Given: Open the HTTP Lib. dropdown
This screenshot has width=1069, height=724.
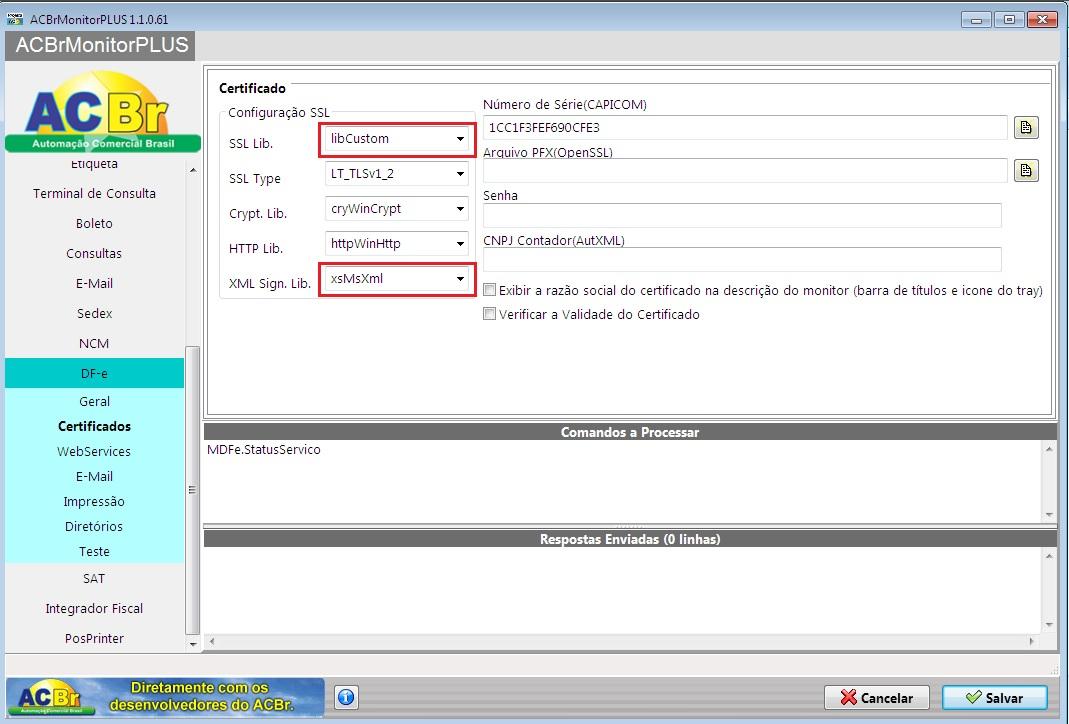Looking at the screenshot, I should click(x=397, y=243).
